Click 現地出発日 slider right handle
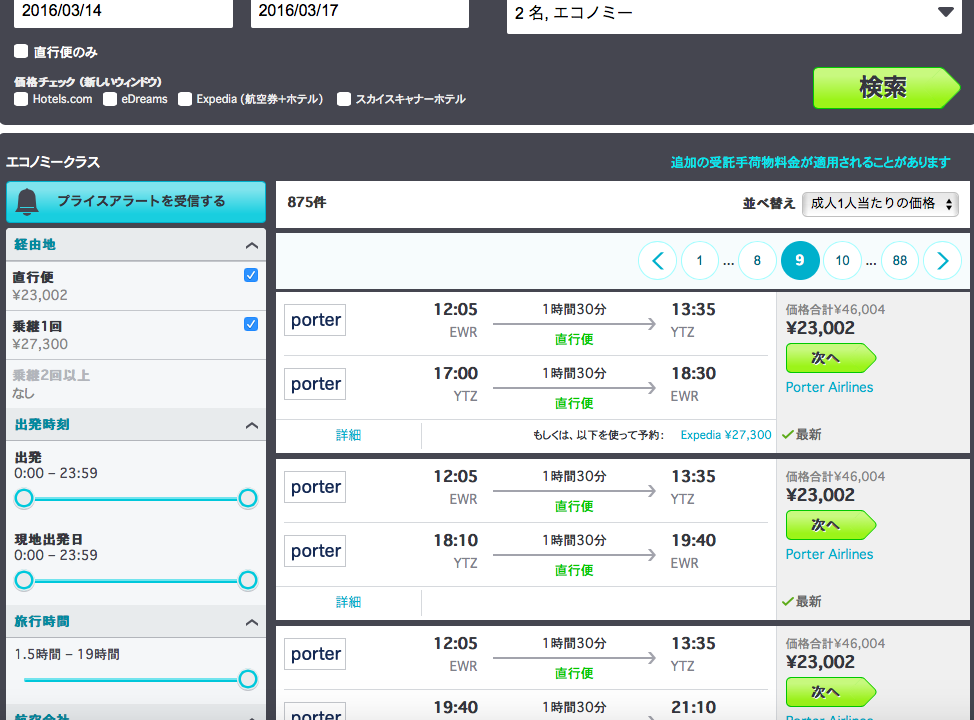974x720 pixels. 248,580
